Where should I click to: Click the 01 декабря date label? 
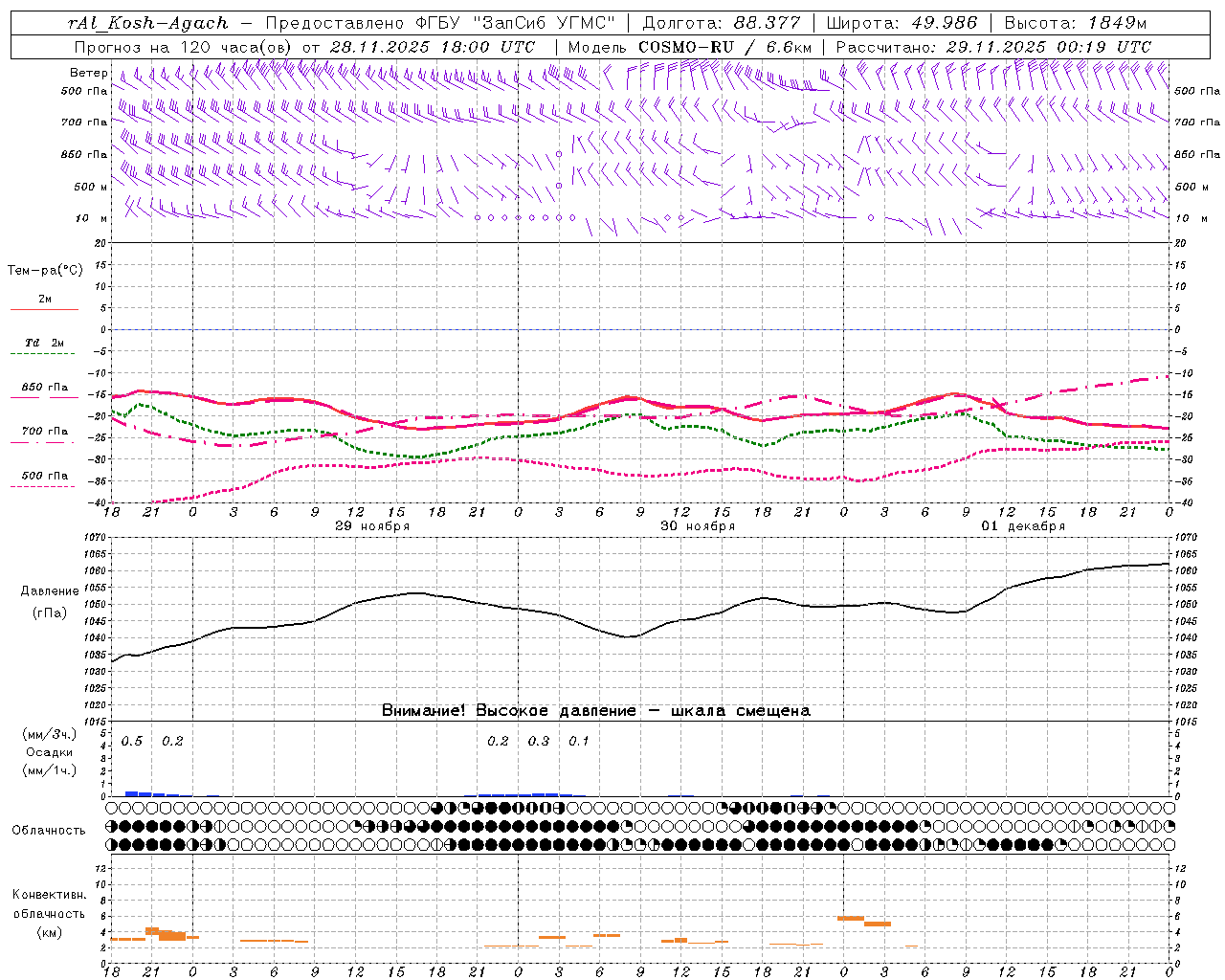click(x=1023, y=526)
